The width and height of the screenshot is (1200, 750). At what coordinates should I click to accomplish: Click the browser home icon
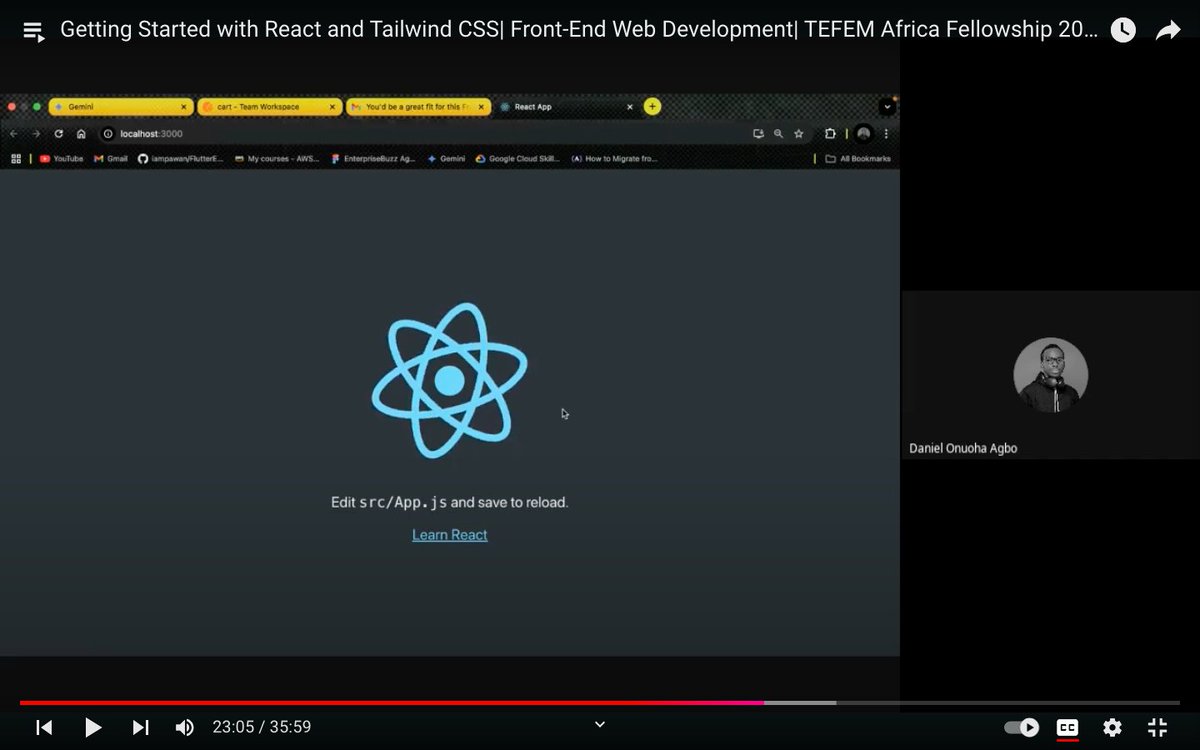(x=82, y=133)
